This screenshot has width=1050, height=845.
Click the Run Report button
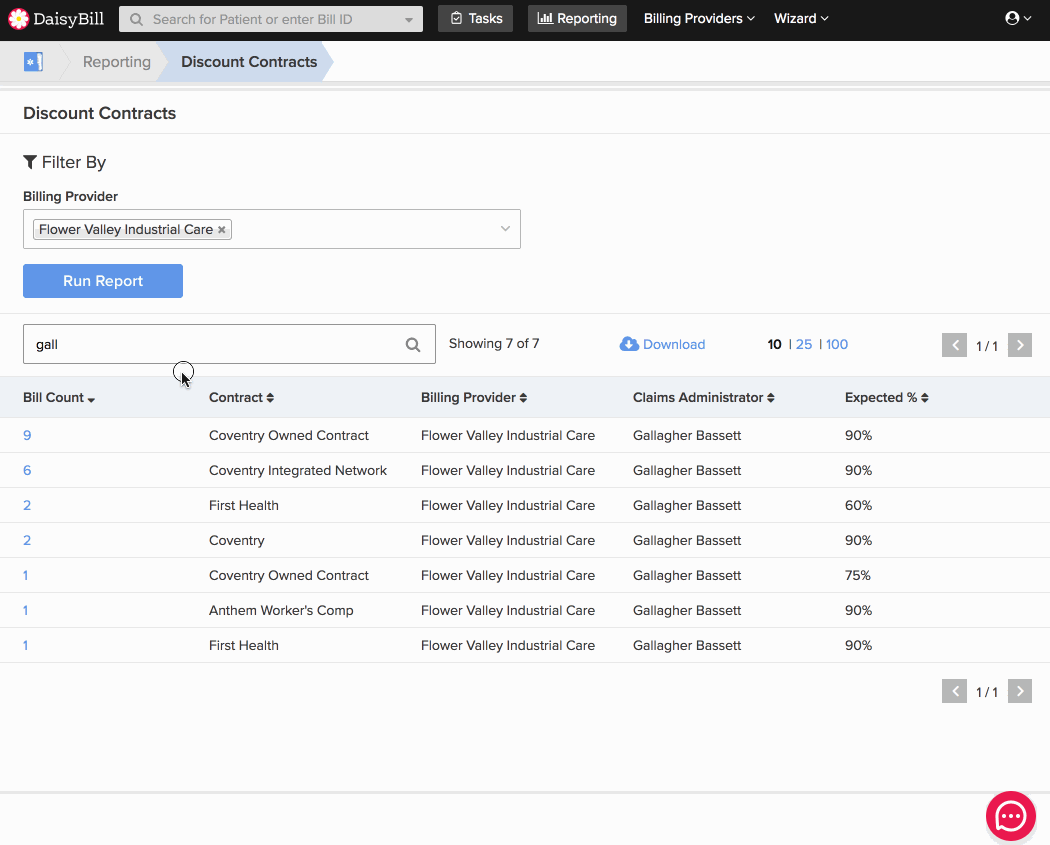[103, 281]
